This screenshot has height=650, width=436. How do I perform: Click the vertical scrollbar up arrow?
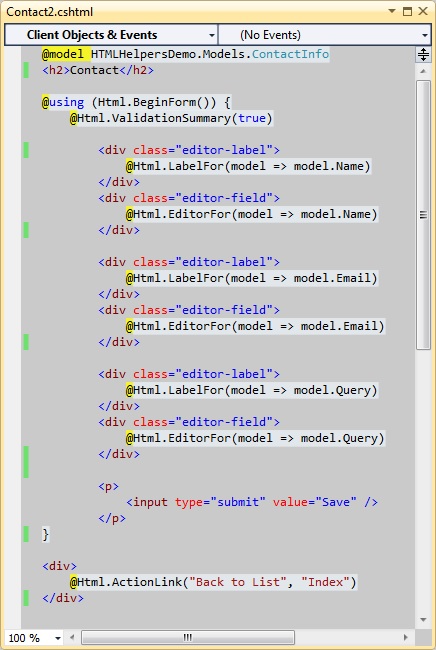tap(423, 71)
